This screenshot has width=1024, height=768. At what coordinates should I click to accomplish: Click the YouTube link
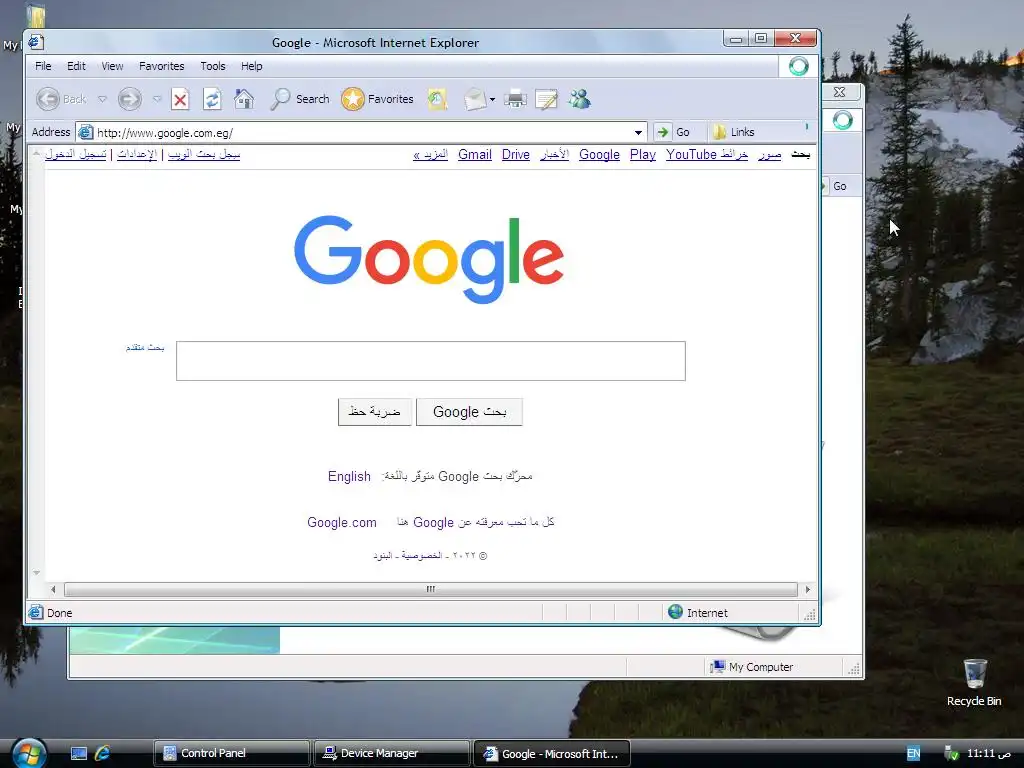click(692, 154)
